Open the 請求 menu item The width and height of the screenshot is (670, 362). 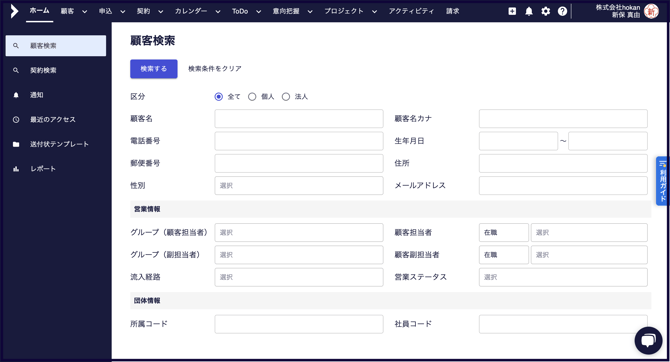453,11
